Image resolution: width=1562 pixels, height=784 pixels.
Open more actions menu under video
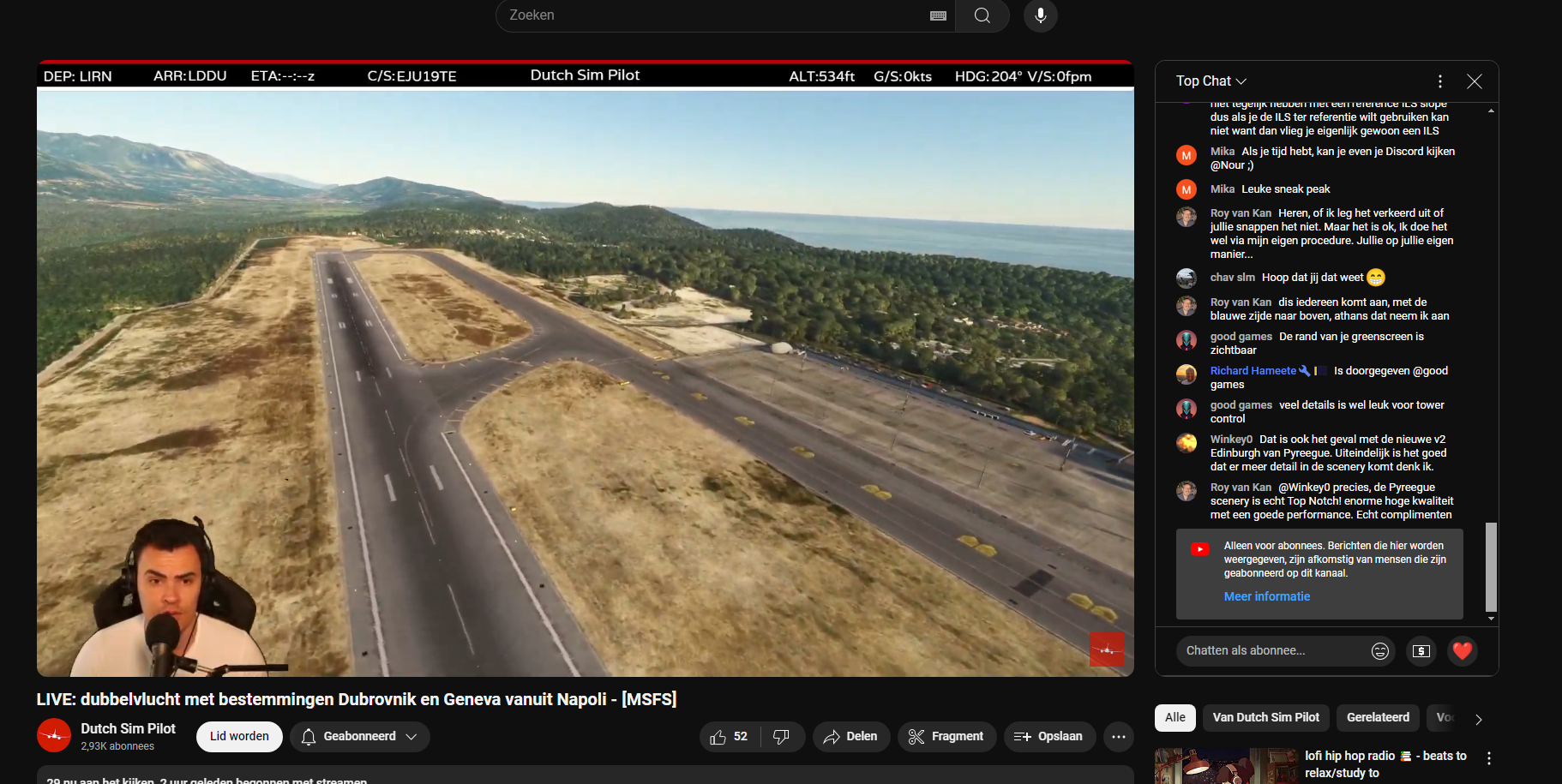pyautogui.click(x=1118, y=737)
